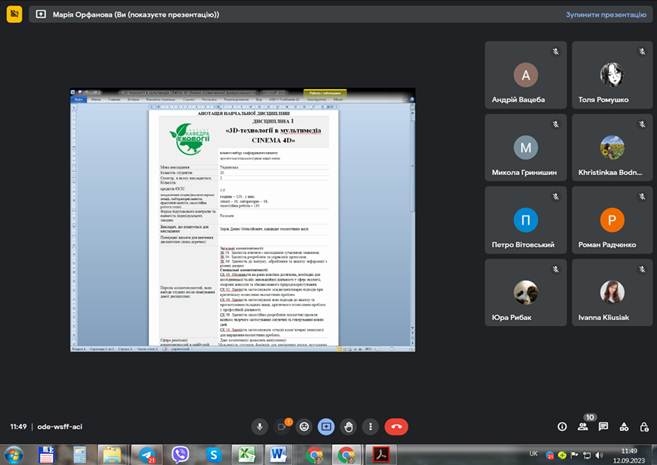This screenshot has height=465, width=657.
Task: Open the chat with everyone panel
Action: click(604, 426)
